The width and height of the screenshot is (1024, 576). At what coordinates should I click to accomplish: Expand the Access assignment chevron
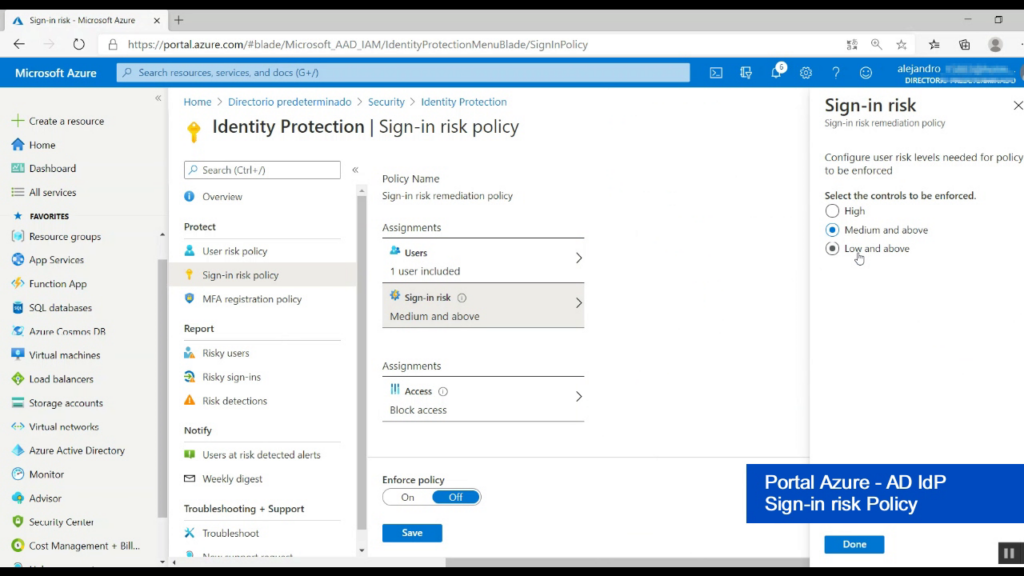579,397
